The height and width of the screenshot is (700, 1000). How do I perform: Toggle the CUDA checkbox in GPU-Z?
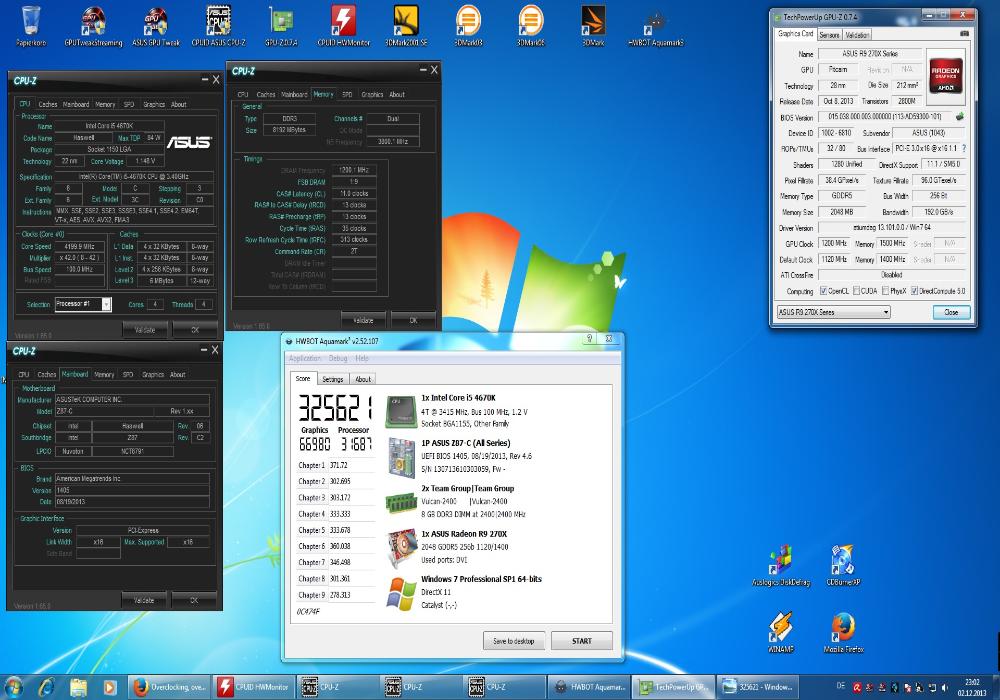click(857, 291)
